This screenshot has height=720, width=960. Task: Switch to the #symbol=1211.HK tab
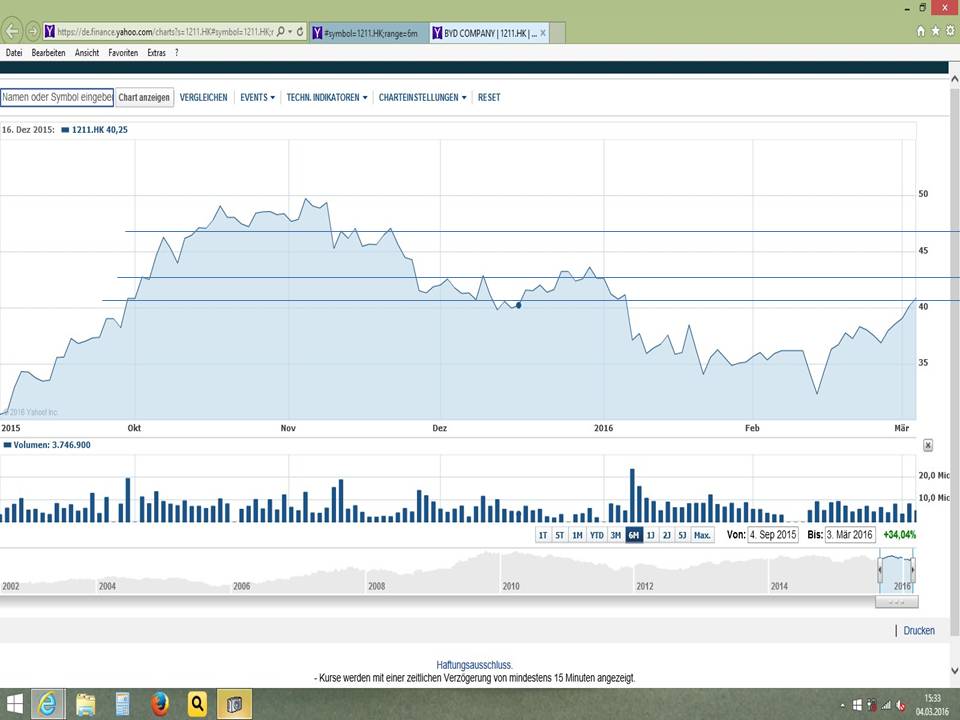pyautogui.click(x=369, y=33)
